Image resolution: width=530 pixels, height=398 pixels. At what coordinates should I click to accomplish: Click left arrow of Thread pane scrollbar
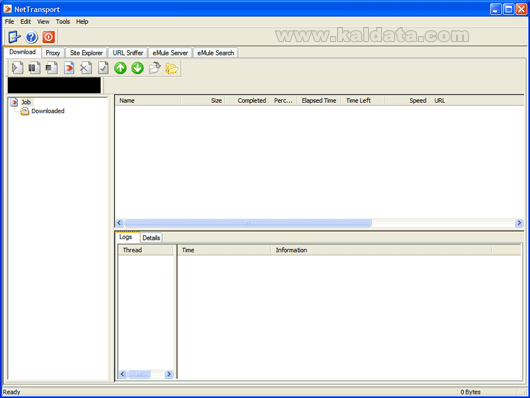tap(122, 374)
